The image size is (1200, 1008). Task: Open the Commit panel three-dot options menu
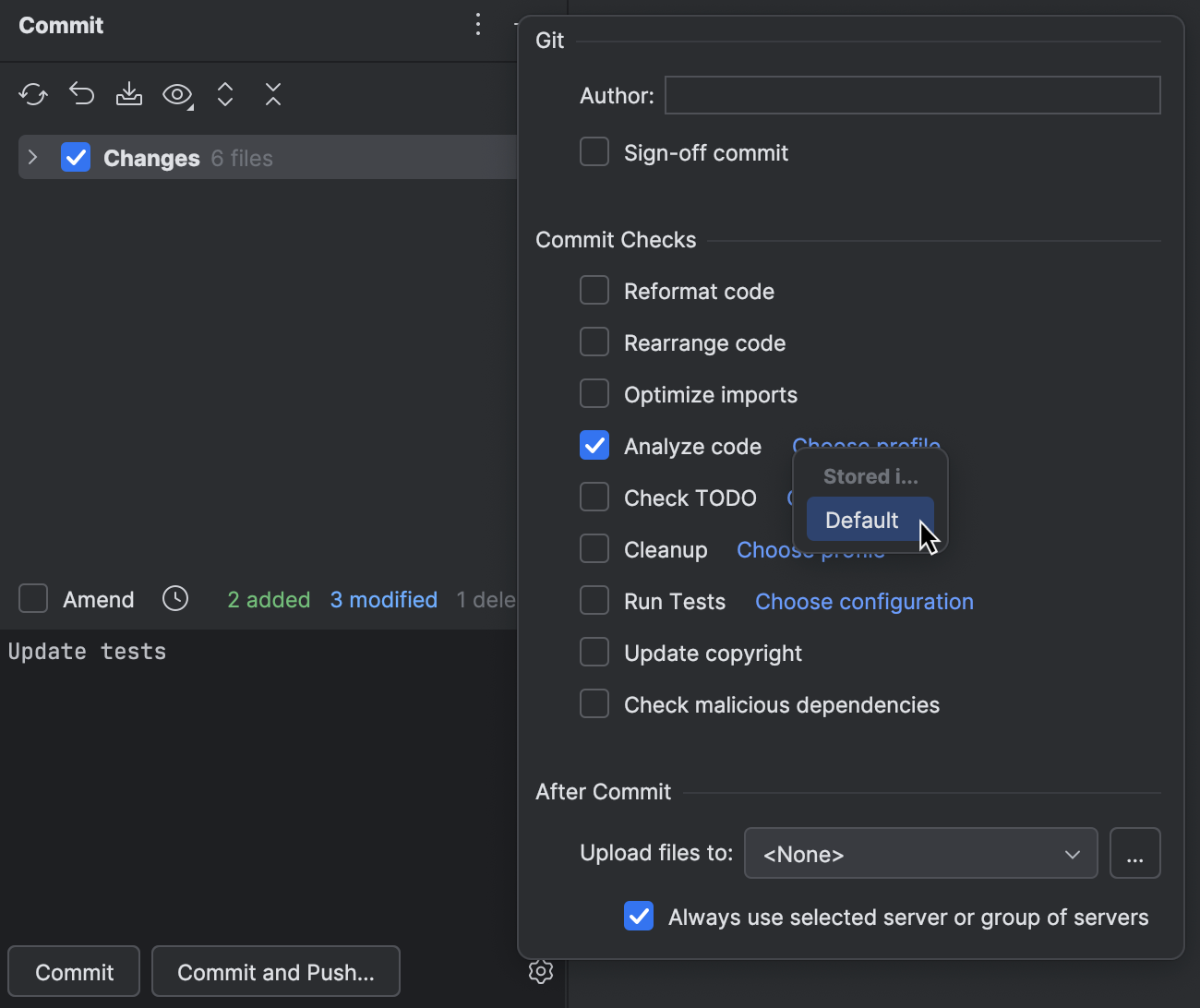click(478, 25)
